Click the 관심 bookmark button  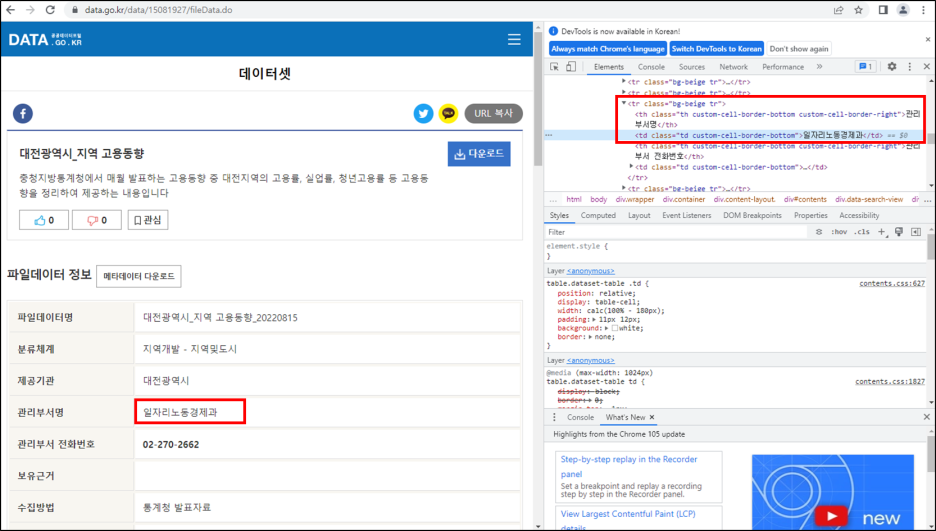(x=148, y=220)
